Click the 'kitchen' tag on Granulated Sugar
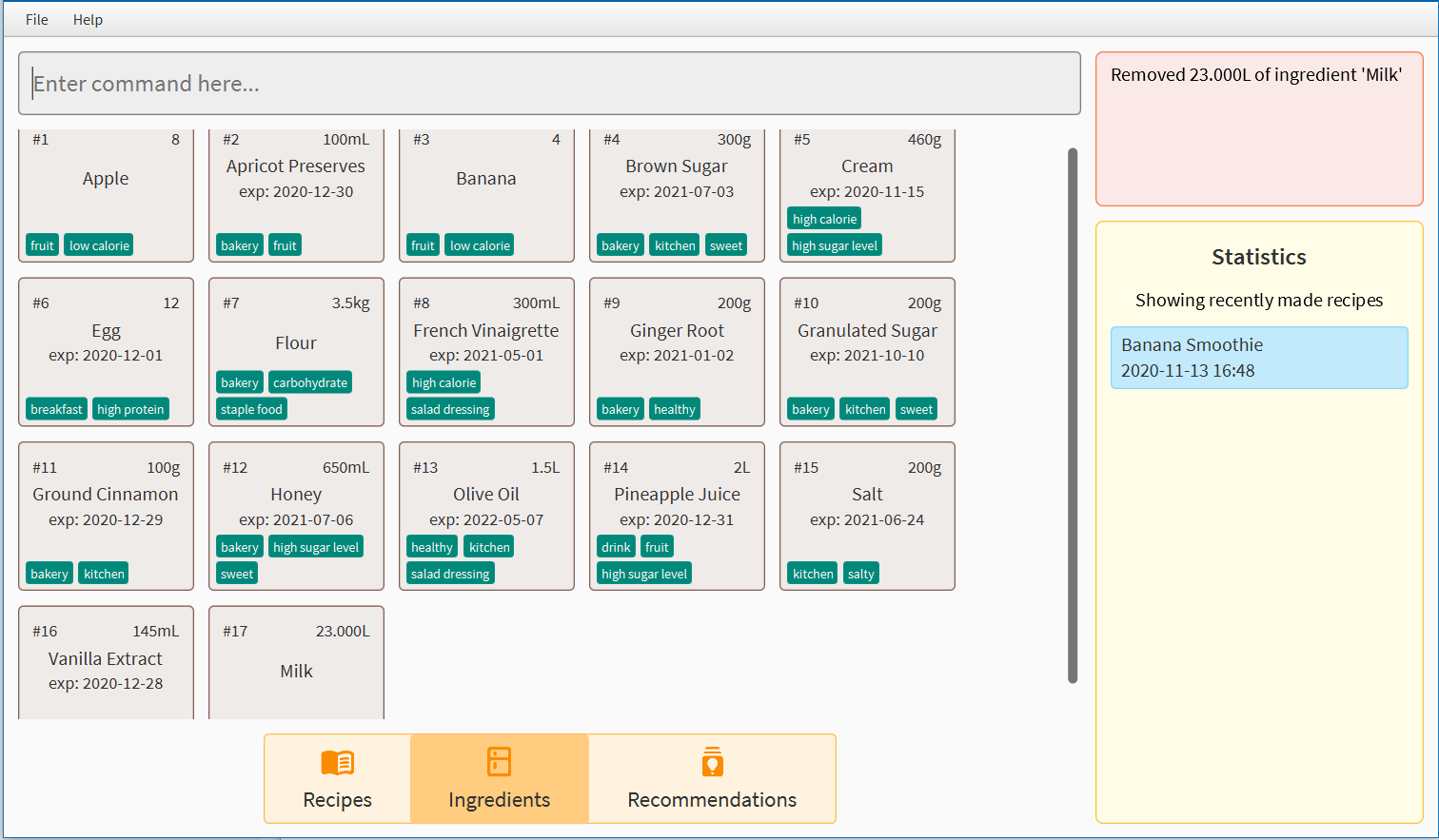 click(x=865, y=409)
